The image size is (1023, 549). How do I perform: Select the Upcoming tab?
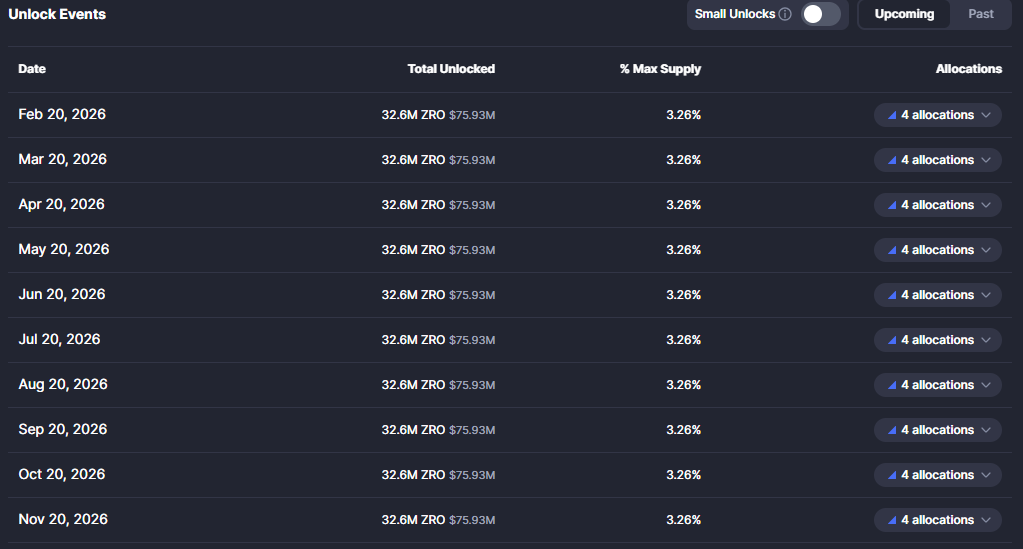(x=904, y=14)
